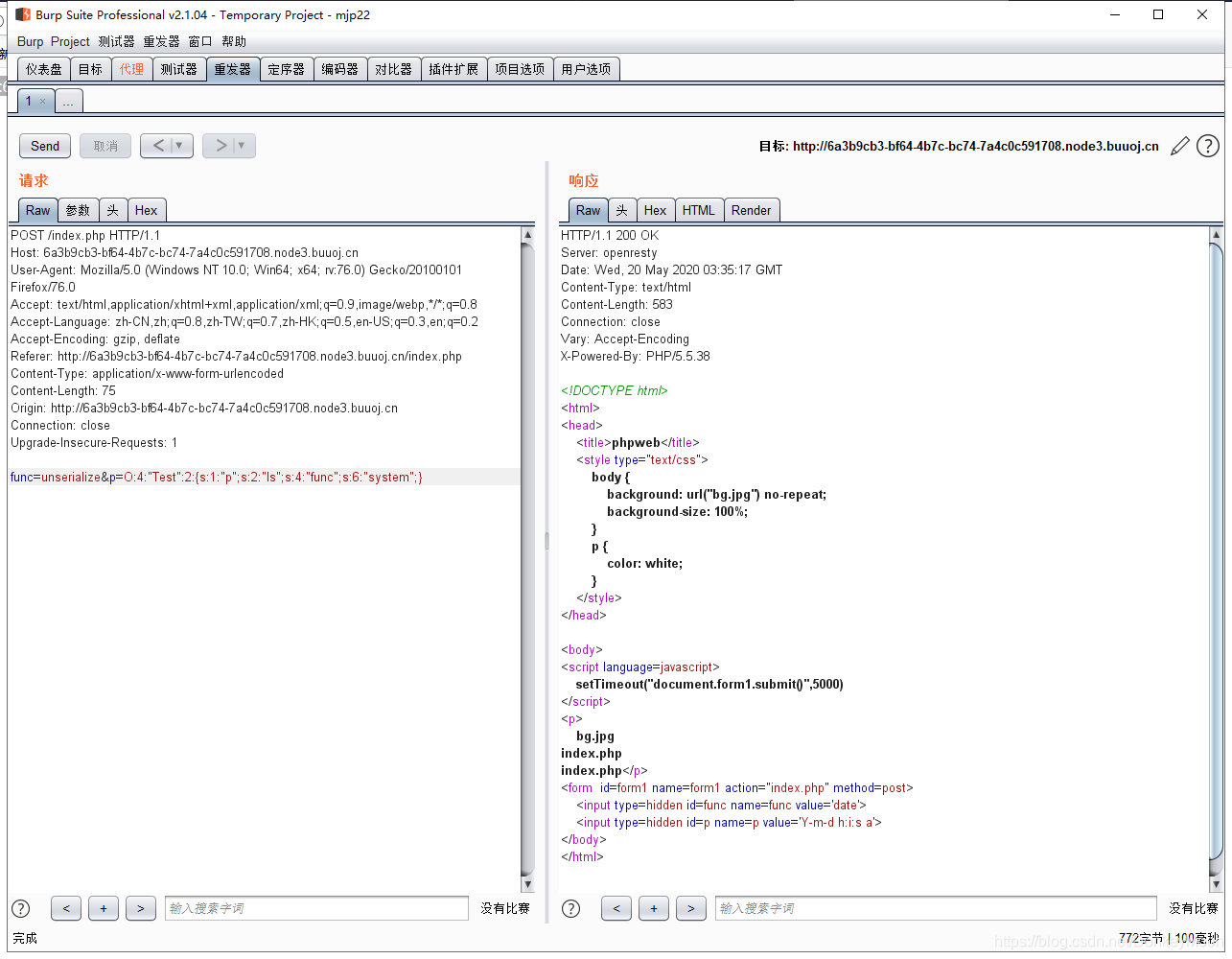This screenshot has width=1232, height=959.
Task: Select response Raw tab
Action: point(589,210)
